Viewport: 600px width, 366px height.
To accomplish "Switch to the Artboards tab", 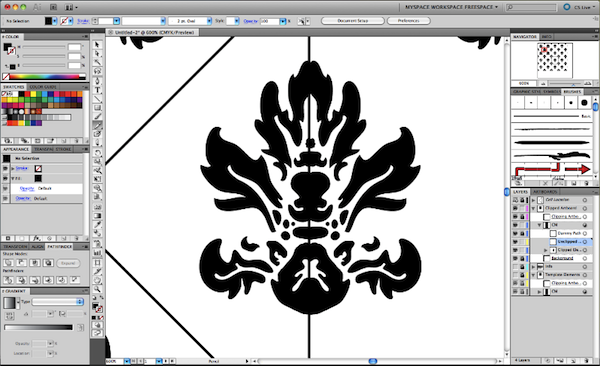I will [545, 191].
